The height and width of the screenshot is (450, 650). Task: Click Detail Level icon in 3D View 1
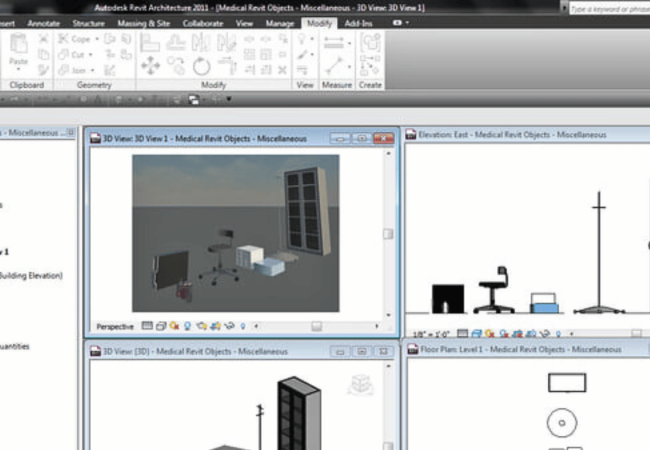[x=147, y=326]
